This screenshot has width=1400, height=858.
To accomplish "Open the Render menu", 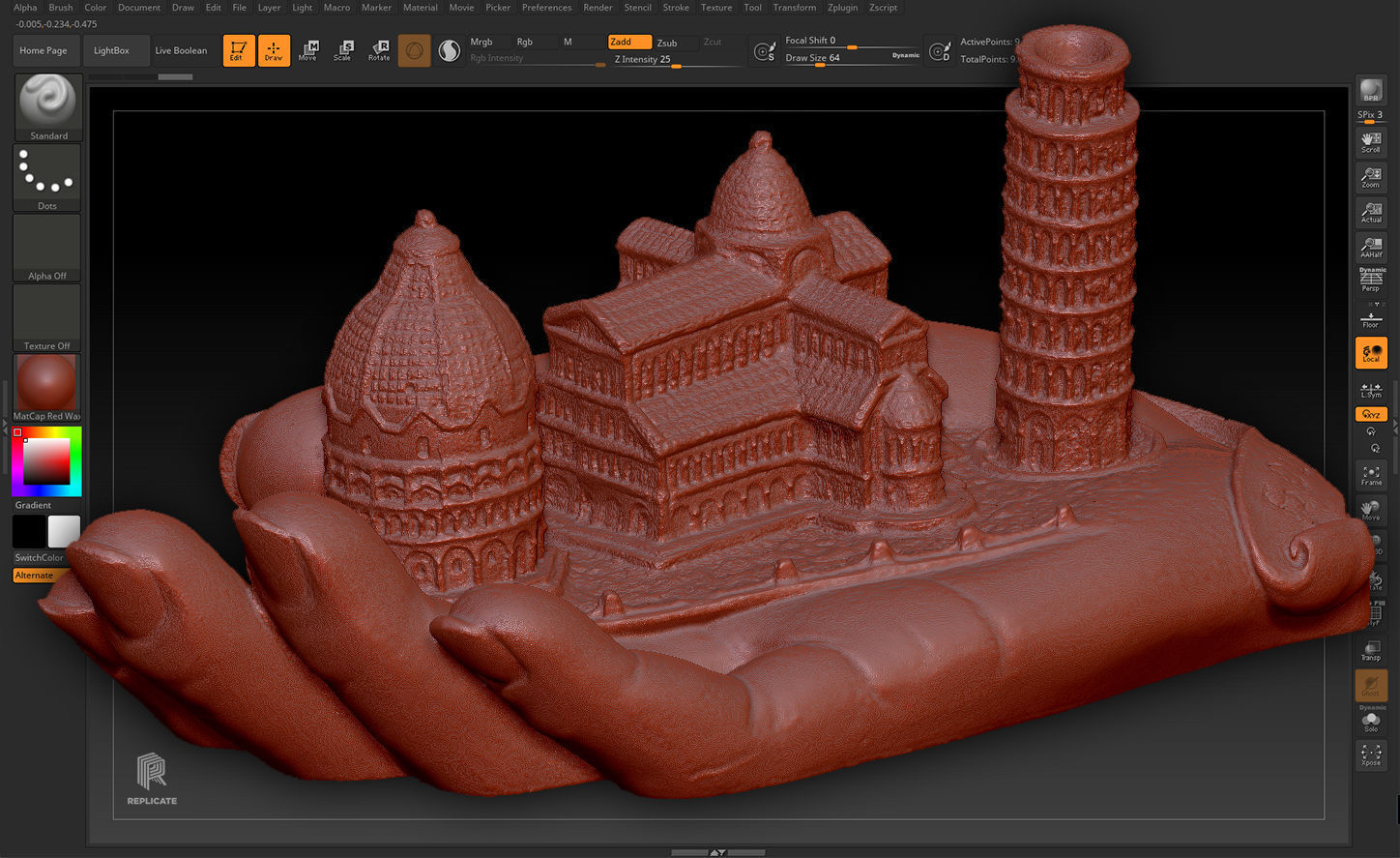I will coord(598,7).
